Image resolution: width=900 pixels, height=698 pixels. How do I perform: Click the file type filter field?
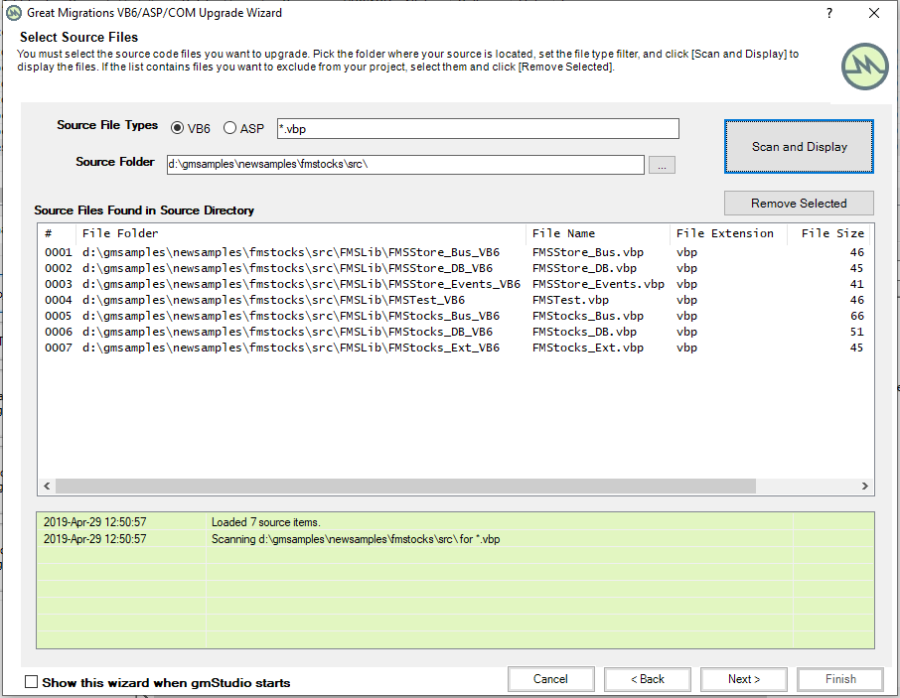pos(477,129)
